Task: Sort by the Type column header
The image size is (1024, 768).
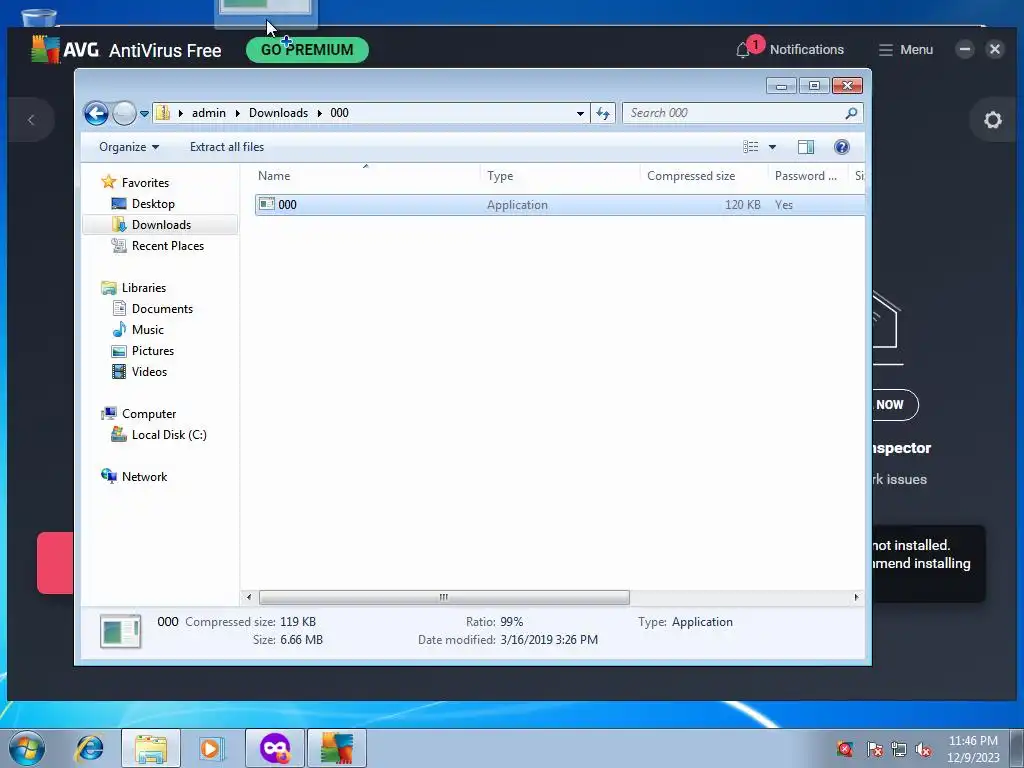Action: point(500,176)
